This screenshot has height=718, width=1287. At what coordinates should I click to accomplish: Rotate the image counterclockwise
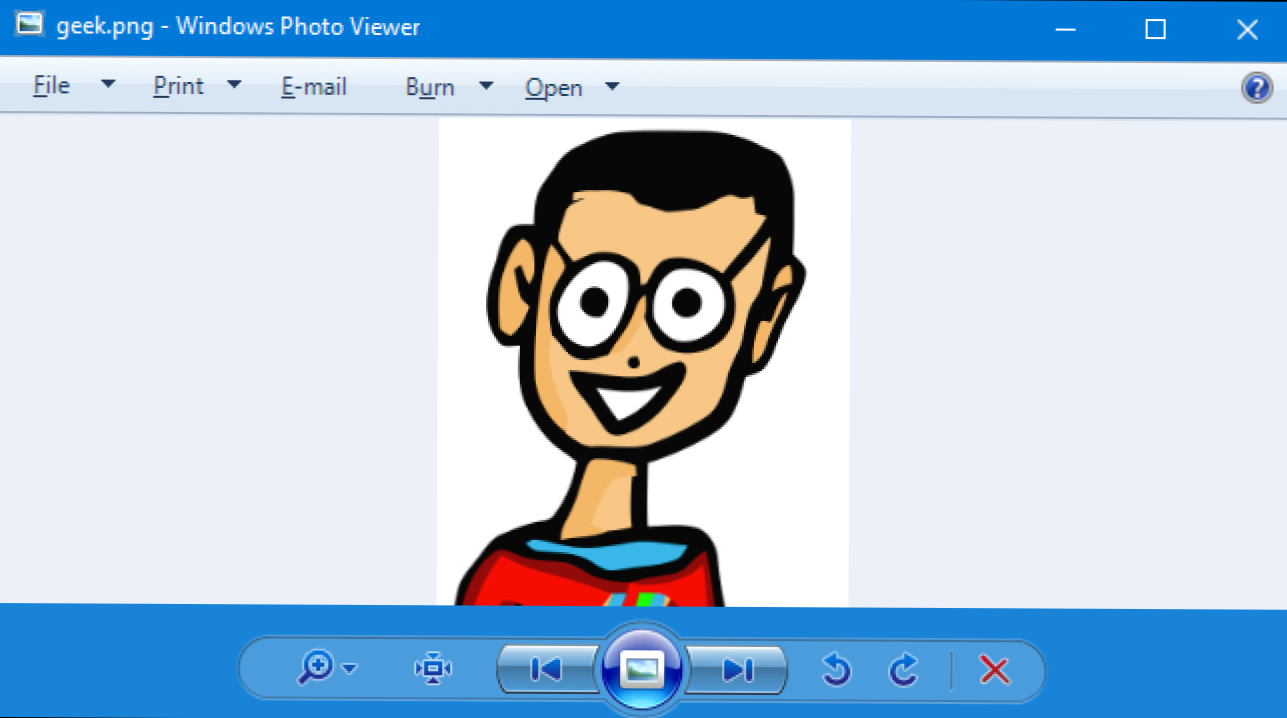[x=836, y=669]
